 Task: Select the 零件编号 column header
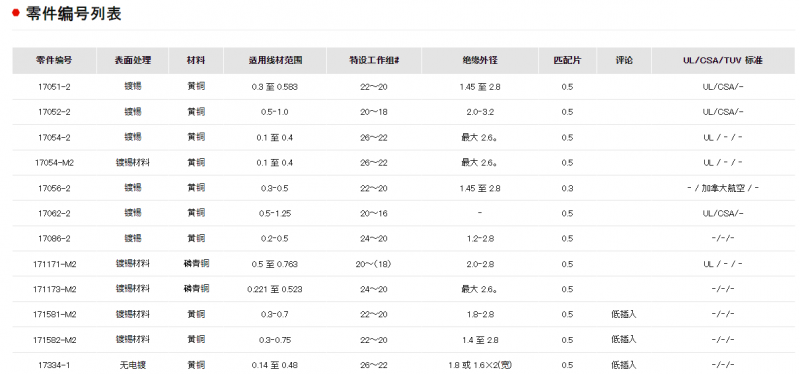(x=54, y=60)
